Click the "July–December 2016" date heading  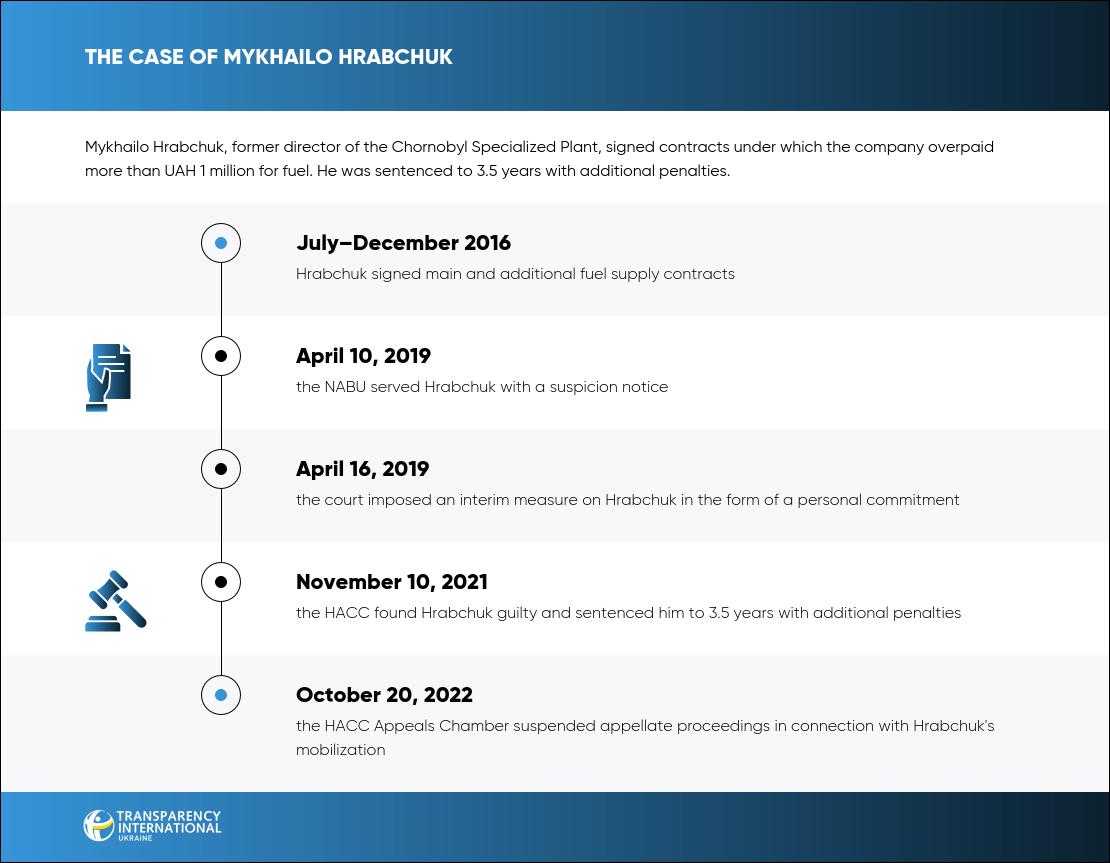pyautogui.click(x=403, y=243)
